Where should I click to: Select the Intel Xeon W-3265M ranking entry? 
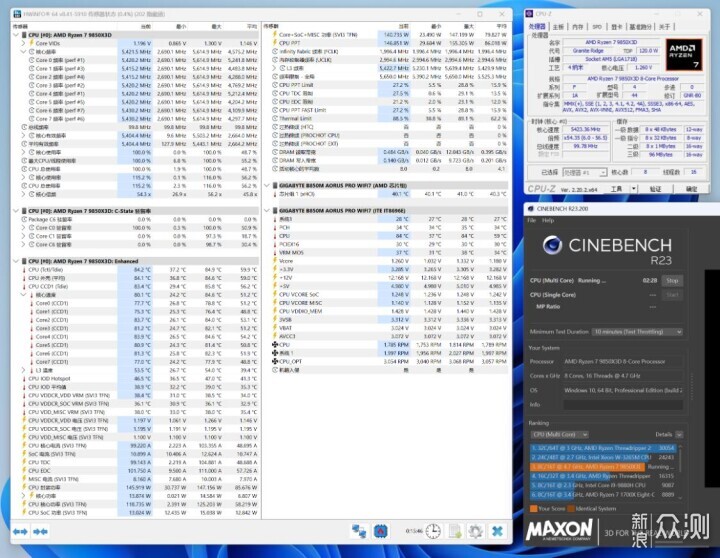tap(604, 457)
